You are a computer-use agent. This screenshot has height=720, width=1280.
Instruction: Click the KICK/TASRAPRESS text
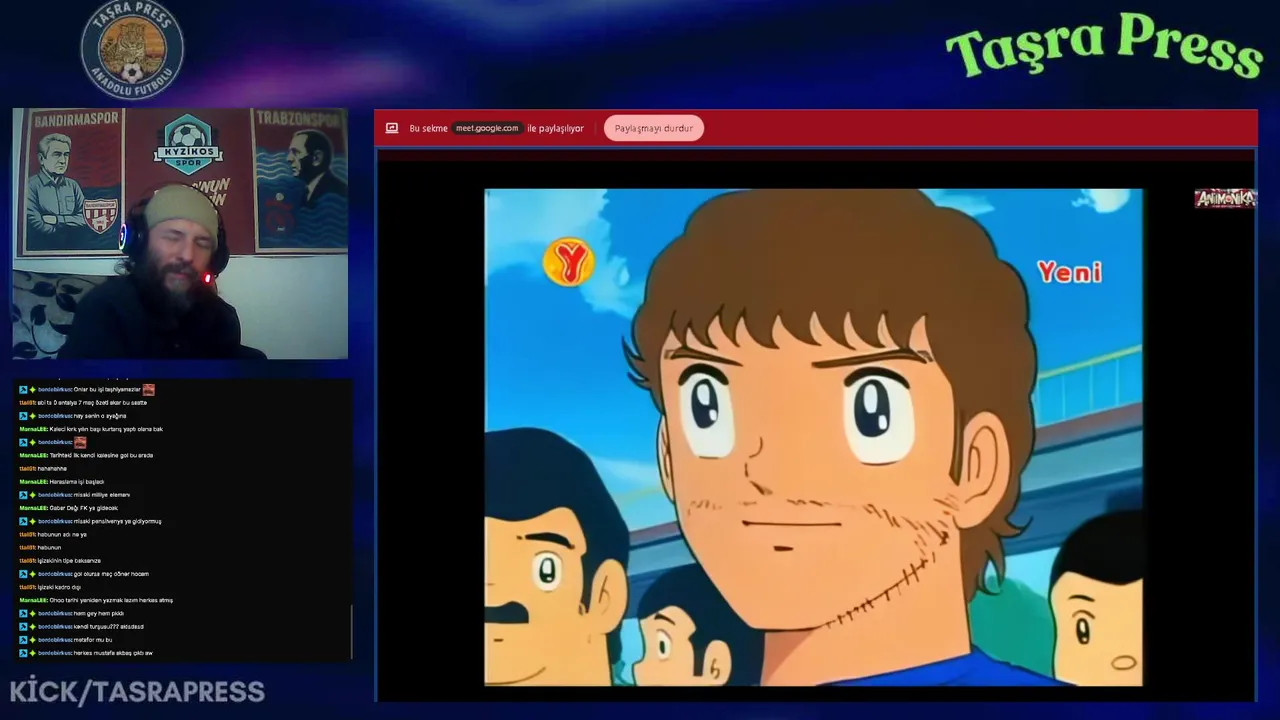[137, 691]
